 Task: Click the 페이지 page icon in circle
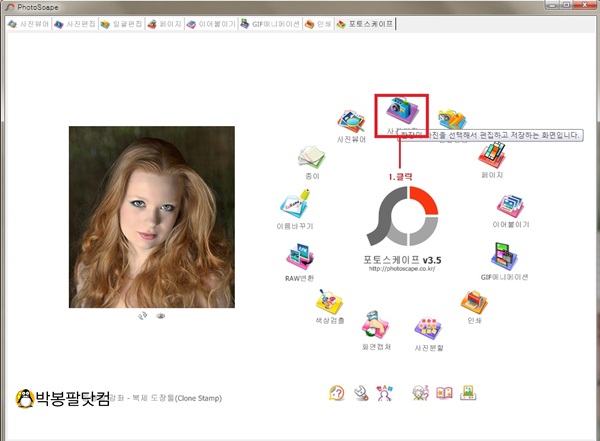click(x=492, y=154)
